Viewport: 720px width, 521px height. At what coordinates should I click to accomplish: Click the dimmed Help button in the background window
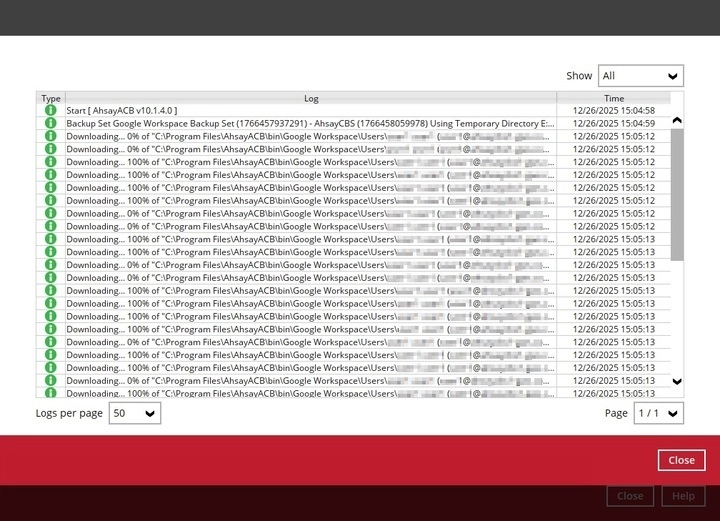point(683,496)
